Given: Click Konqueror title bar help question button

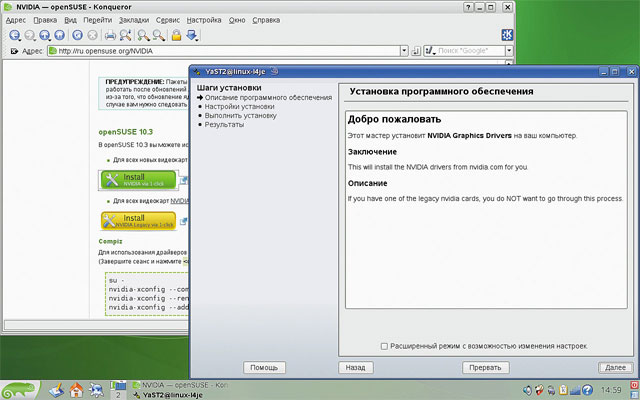Looking at the screenshot, I should pyautogui.click(x=468, y=7).
